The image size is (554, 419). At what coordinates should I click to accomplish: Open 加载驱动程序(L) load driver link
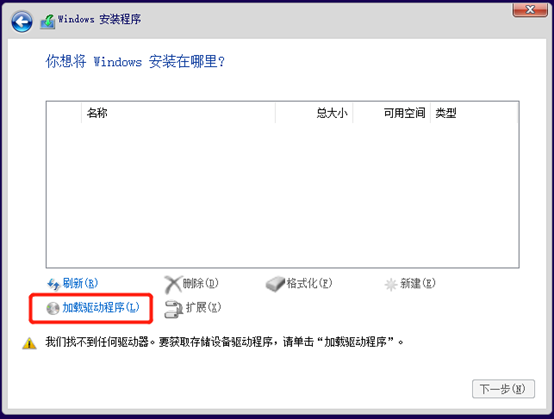pos(101,307)
